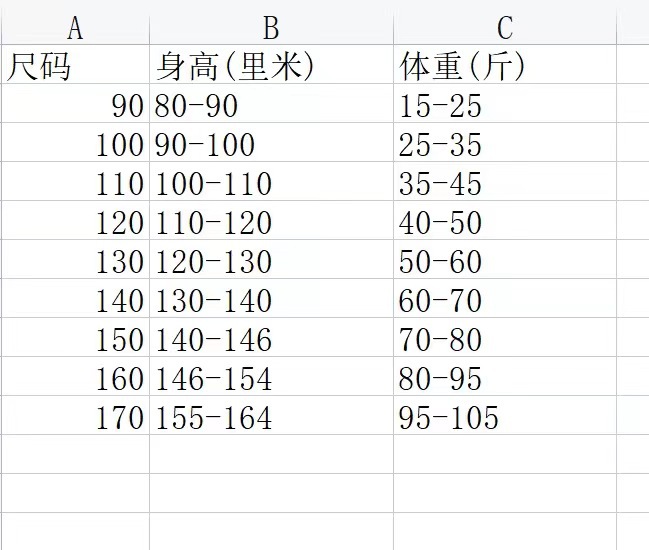649x550 pixels.
Task: Click the 体重(斤) header cell
Action: coord(504,67)
